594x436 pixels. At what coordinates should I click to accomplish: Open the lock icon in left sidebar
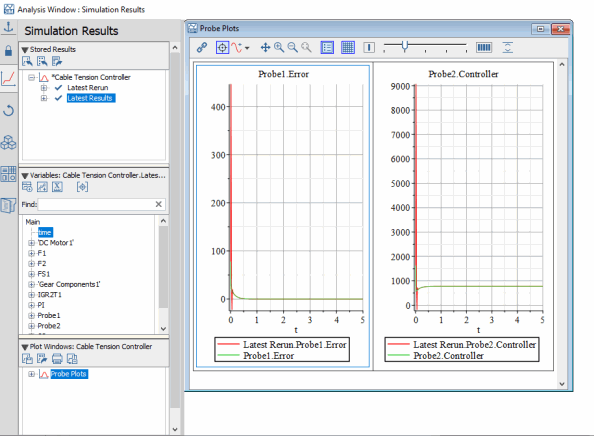tap(8, 50)
